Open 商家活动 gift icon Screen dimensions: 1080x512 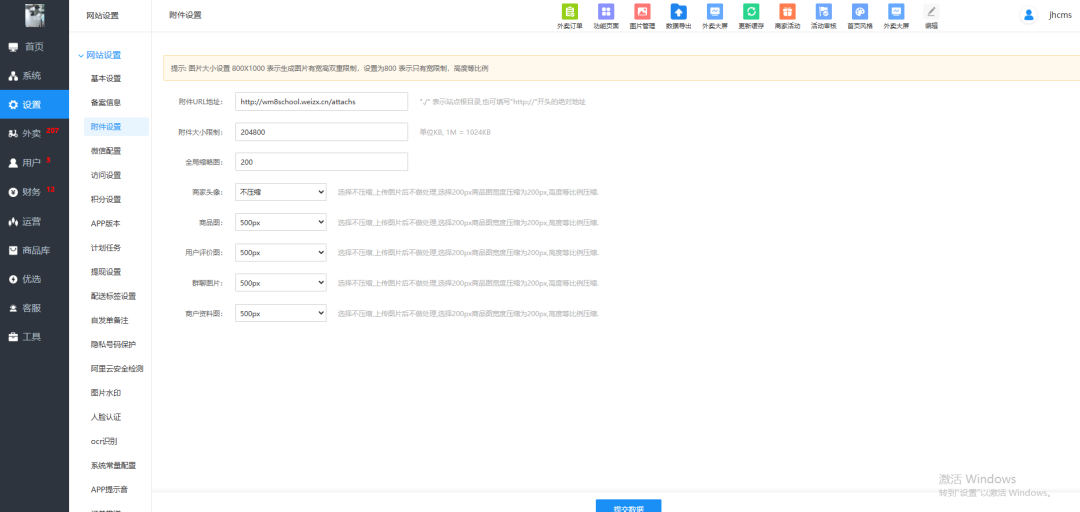[787, 13]
